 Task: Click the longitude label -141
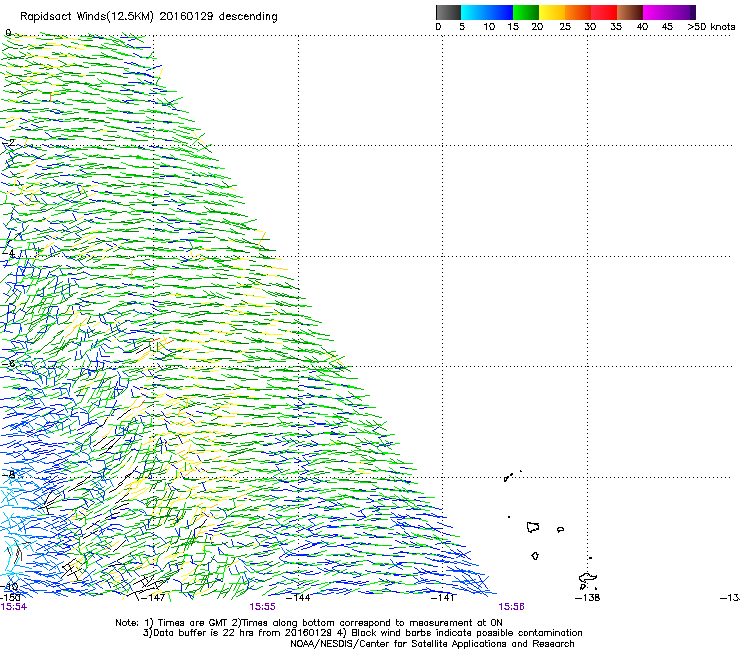(443, 598)
